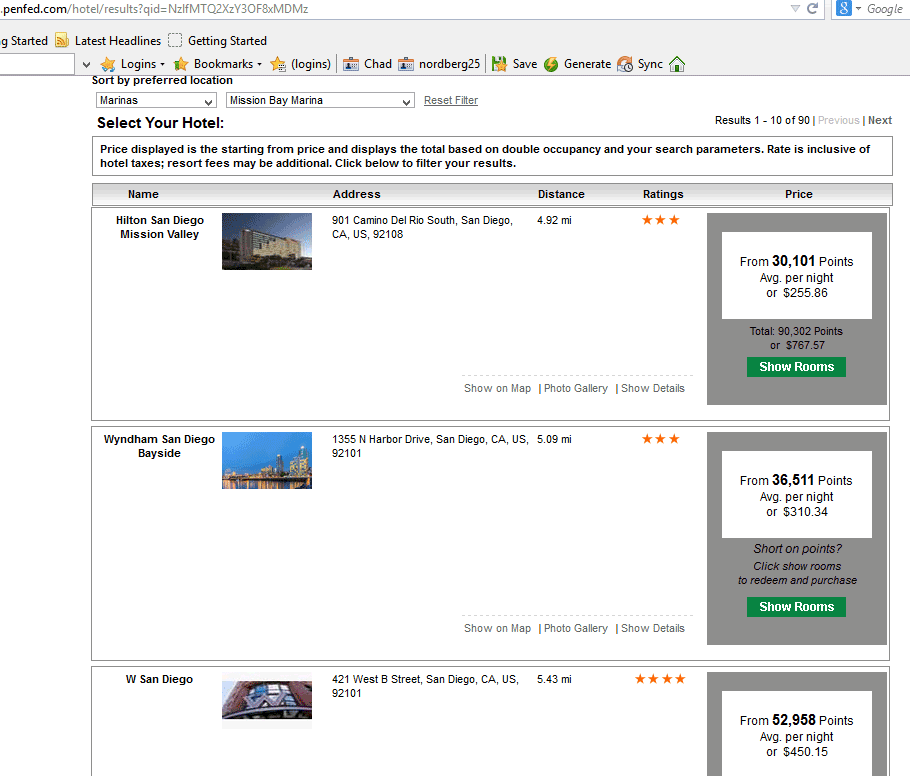Image resolution: width=910 pixels, height=776 pixels.
Task: Open the (logins) star bookmark
Action: (301, 64)
